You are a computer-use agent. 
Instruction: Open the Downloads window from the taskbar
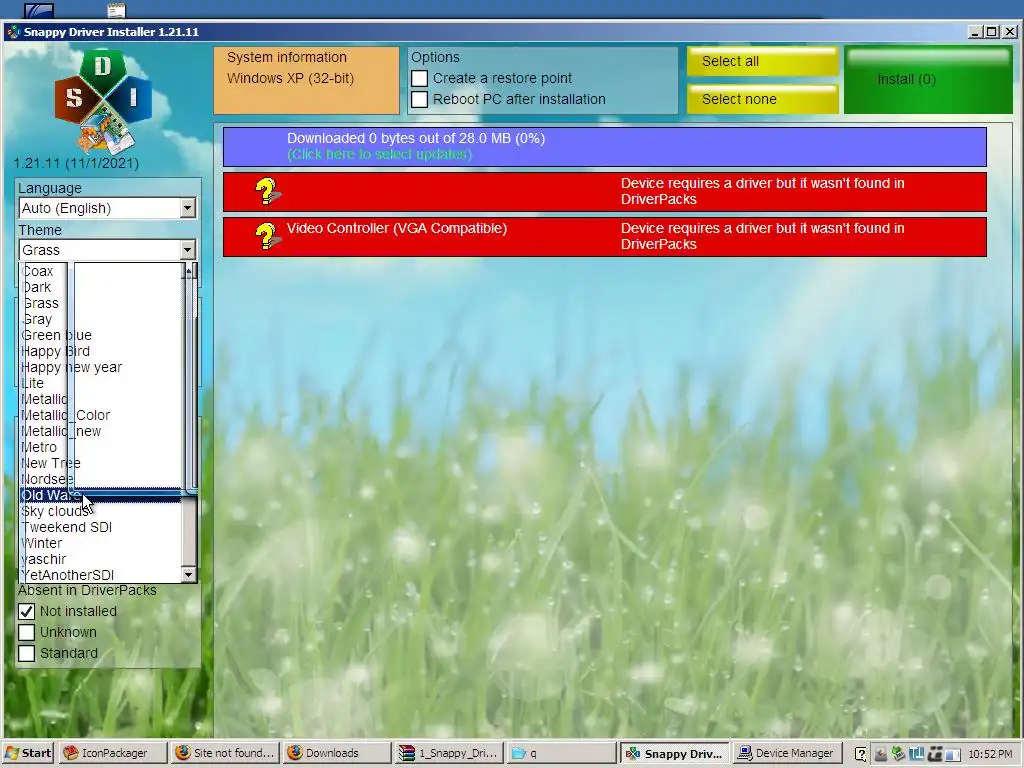338,753
